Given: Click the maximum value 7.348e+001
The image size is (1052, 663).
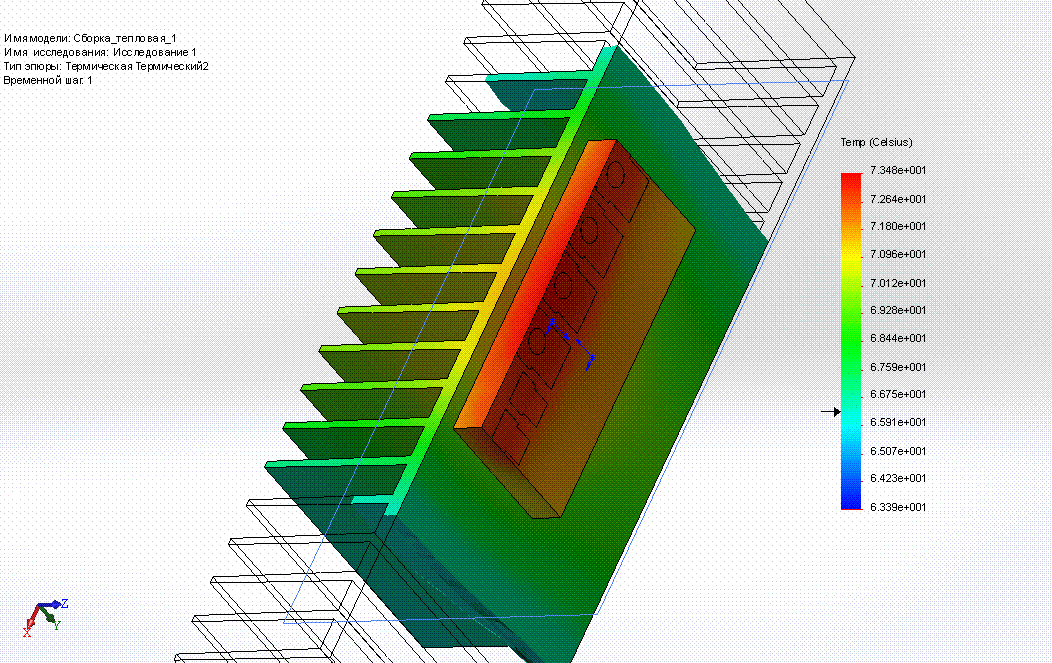Looking at the screenshot, I should point(898,170).
